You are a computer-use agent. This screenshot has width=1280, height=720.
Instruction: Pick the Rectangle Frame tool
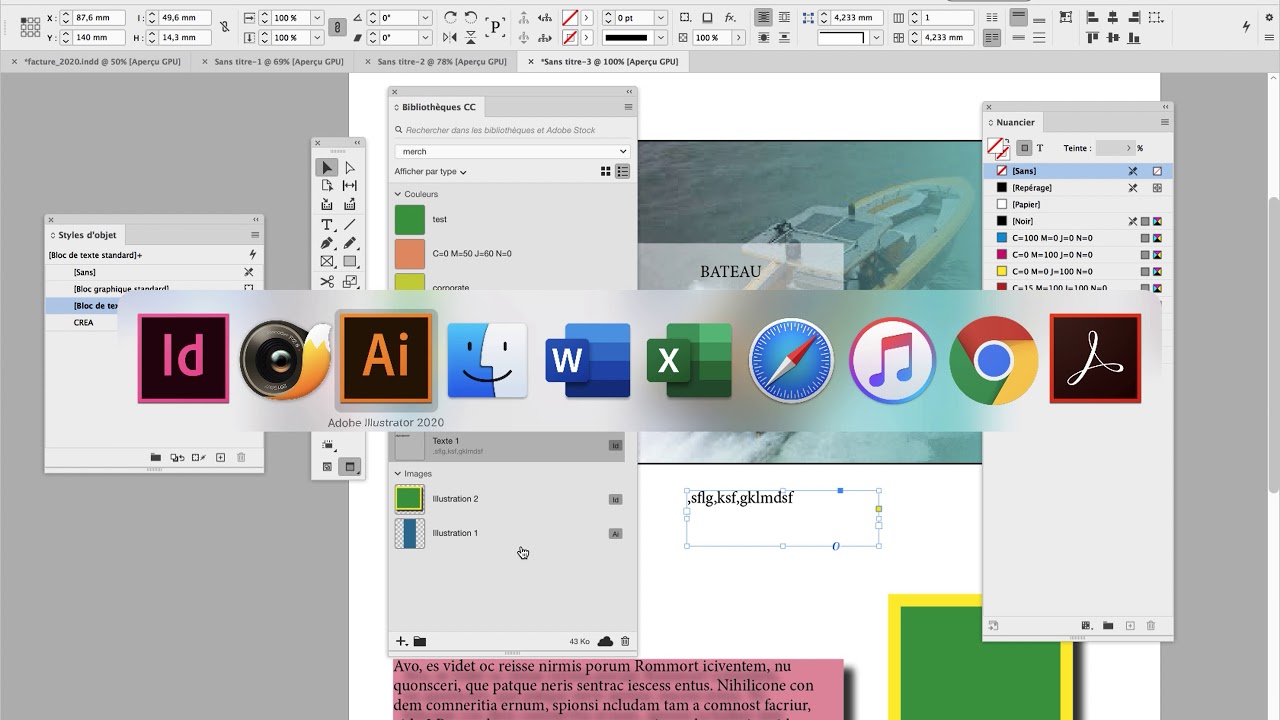point(327,262)
